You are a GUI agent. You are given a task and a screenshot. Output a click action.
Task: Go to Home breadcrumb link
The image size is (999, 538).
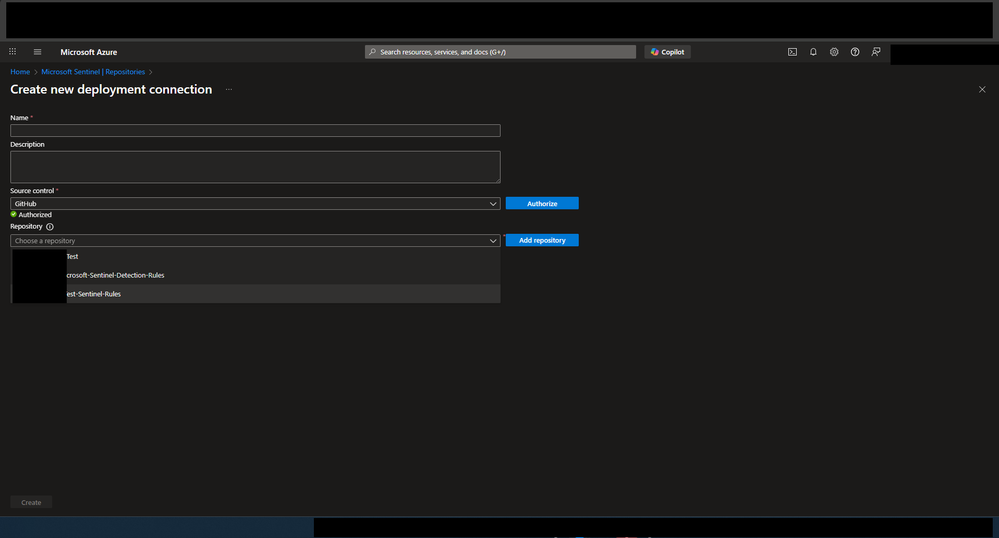20,71
